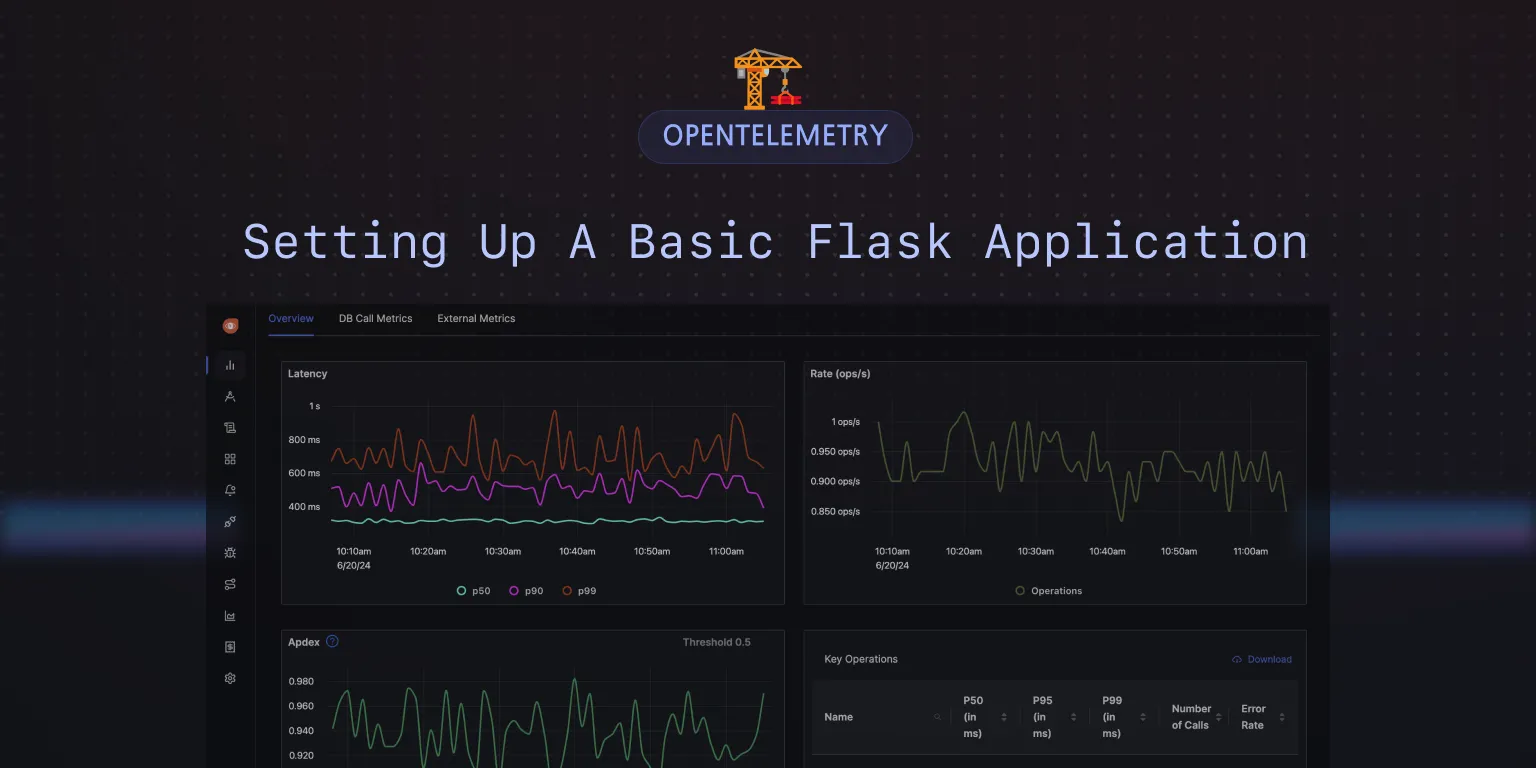
Task: Open the Alerts bell icon in sidebar
Action: point(230,490)
